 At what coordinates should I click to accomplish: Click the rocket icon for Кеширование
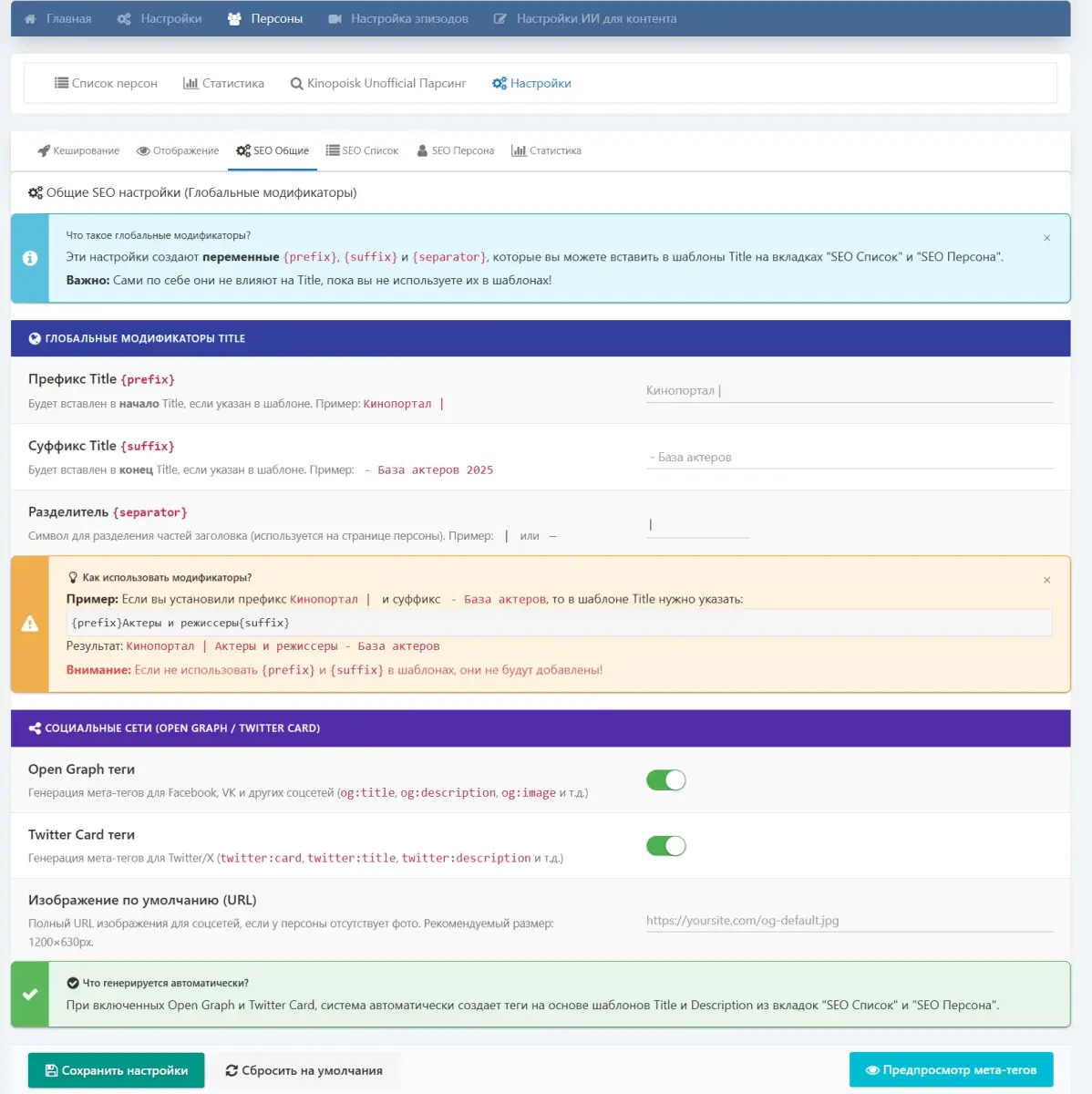click(43, 151)
